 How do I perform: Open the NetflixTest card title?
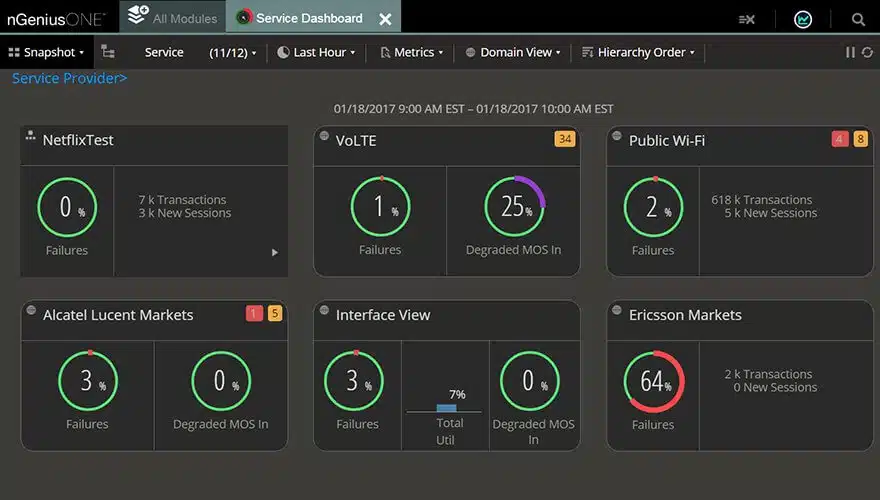(x=78, y=140)
